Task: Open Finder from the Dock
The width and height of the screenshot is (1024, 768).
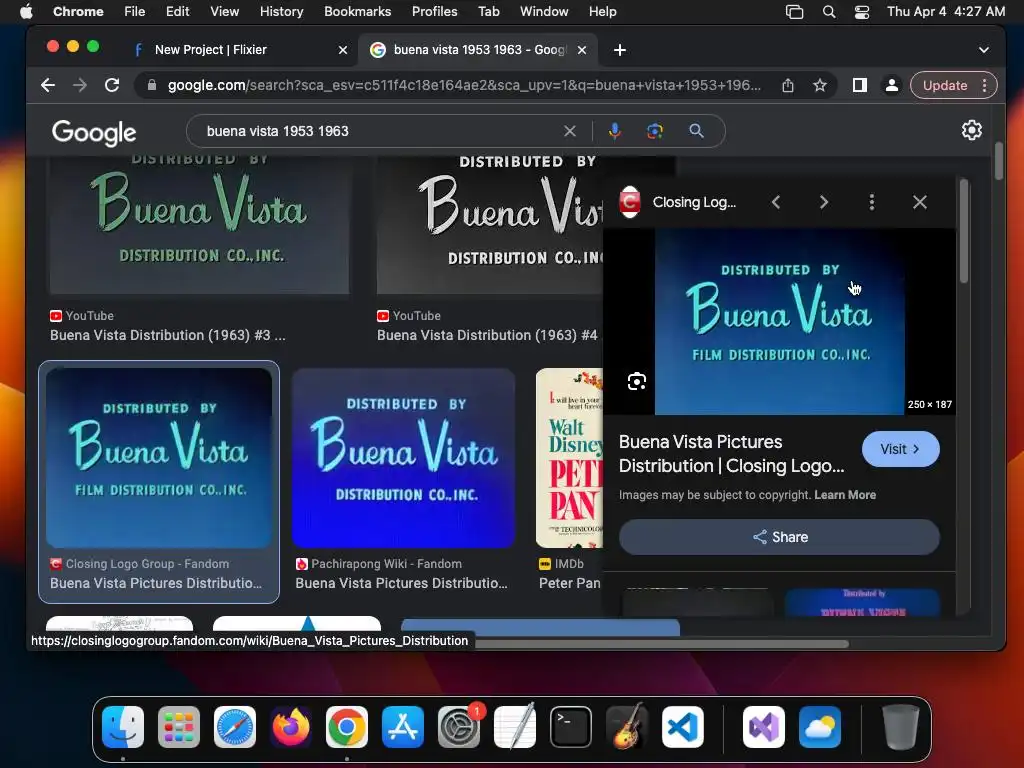Action: click(x=123, y=727)
